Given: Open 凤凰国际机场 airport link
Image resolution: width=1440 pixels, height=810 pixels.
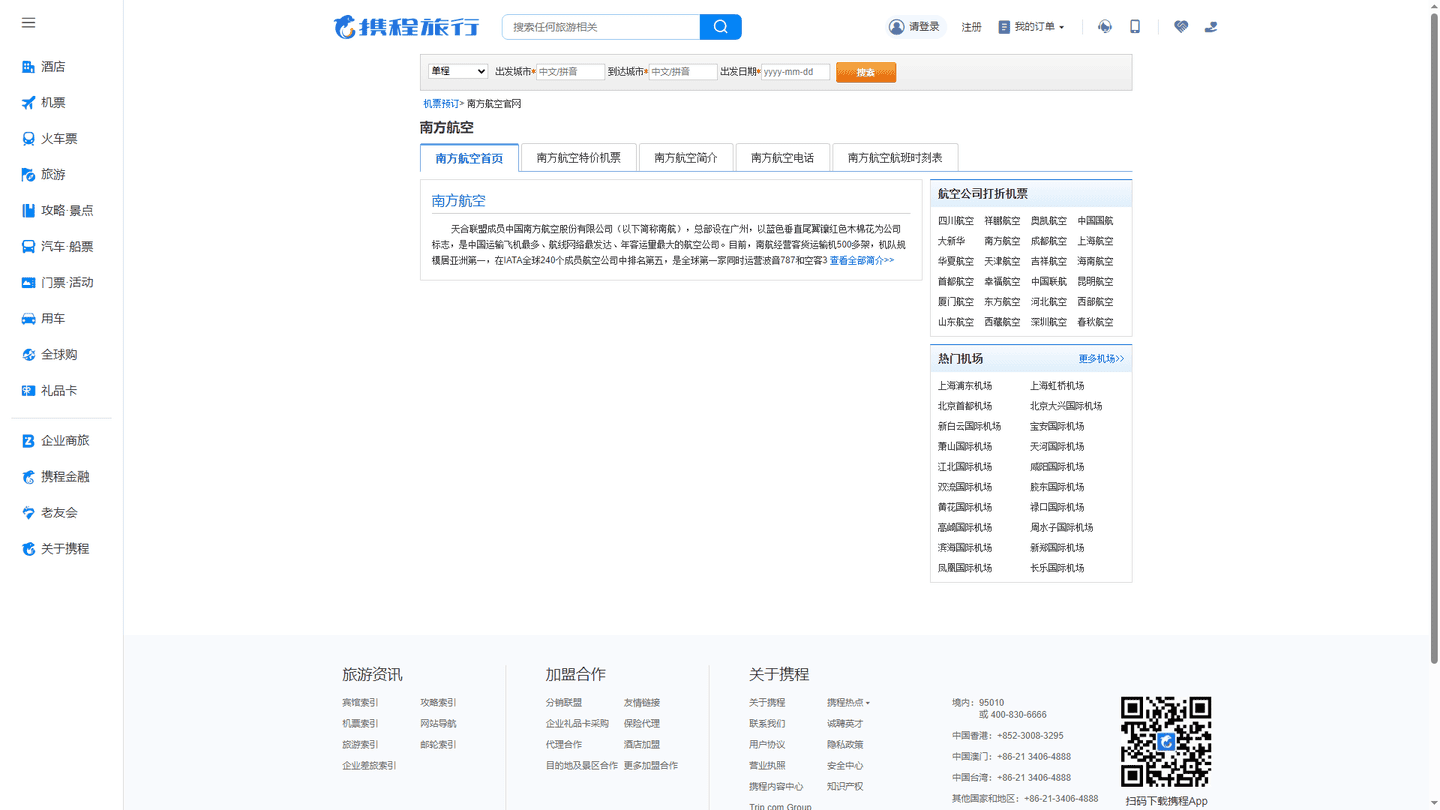Looking at the screenshot, I should pos(965,568).
